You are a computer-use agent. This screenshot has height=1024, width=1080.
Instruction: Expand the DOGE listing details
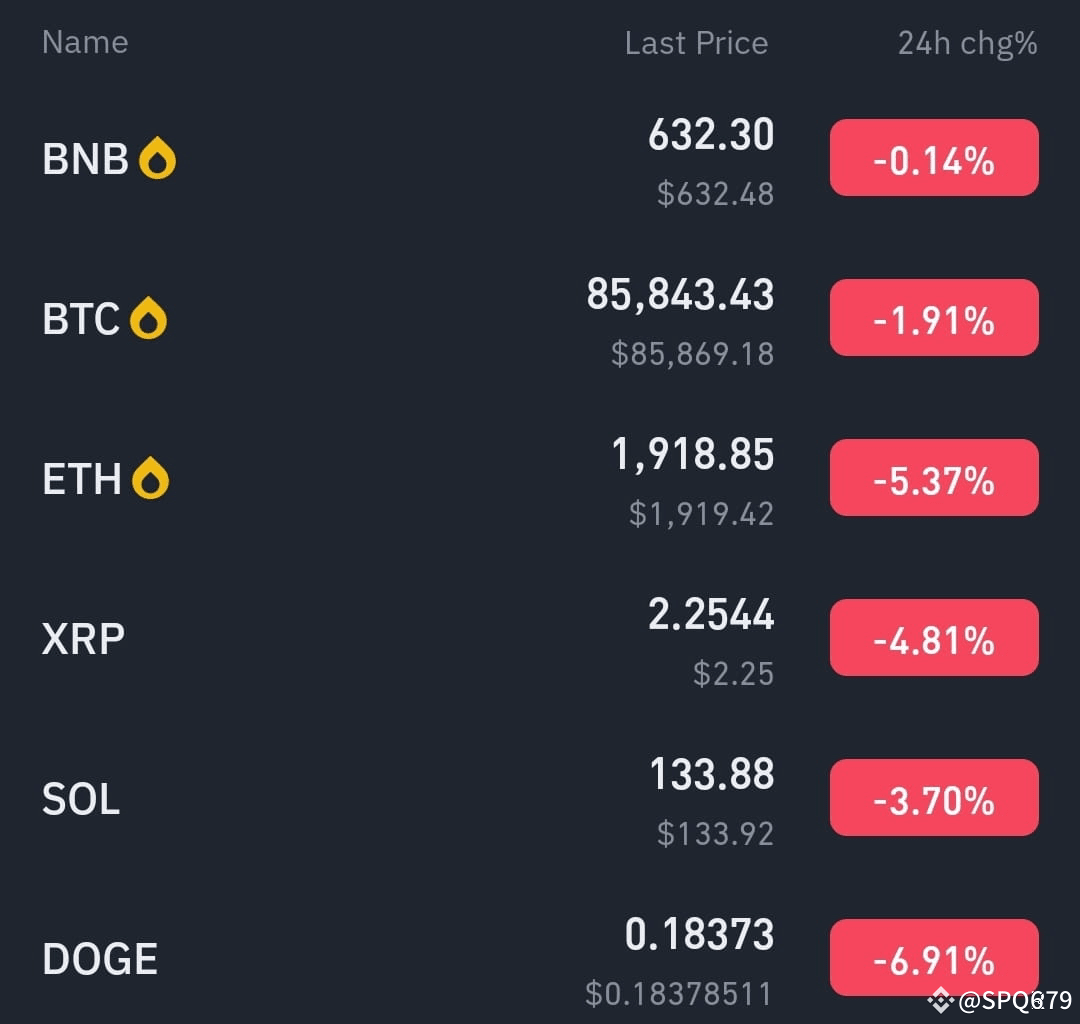pyautogui.click(x=98, y=957)
